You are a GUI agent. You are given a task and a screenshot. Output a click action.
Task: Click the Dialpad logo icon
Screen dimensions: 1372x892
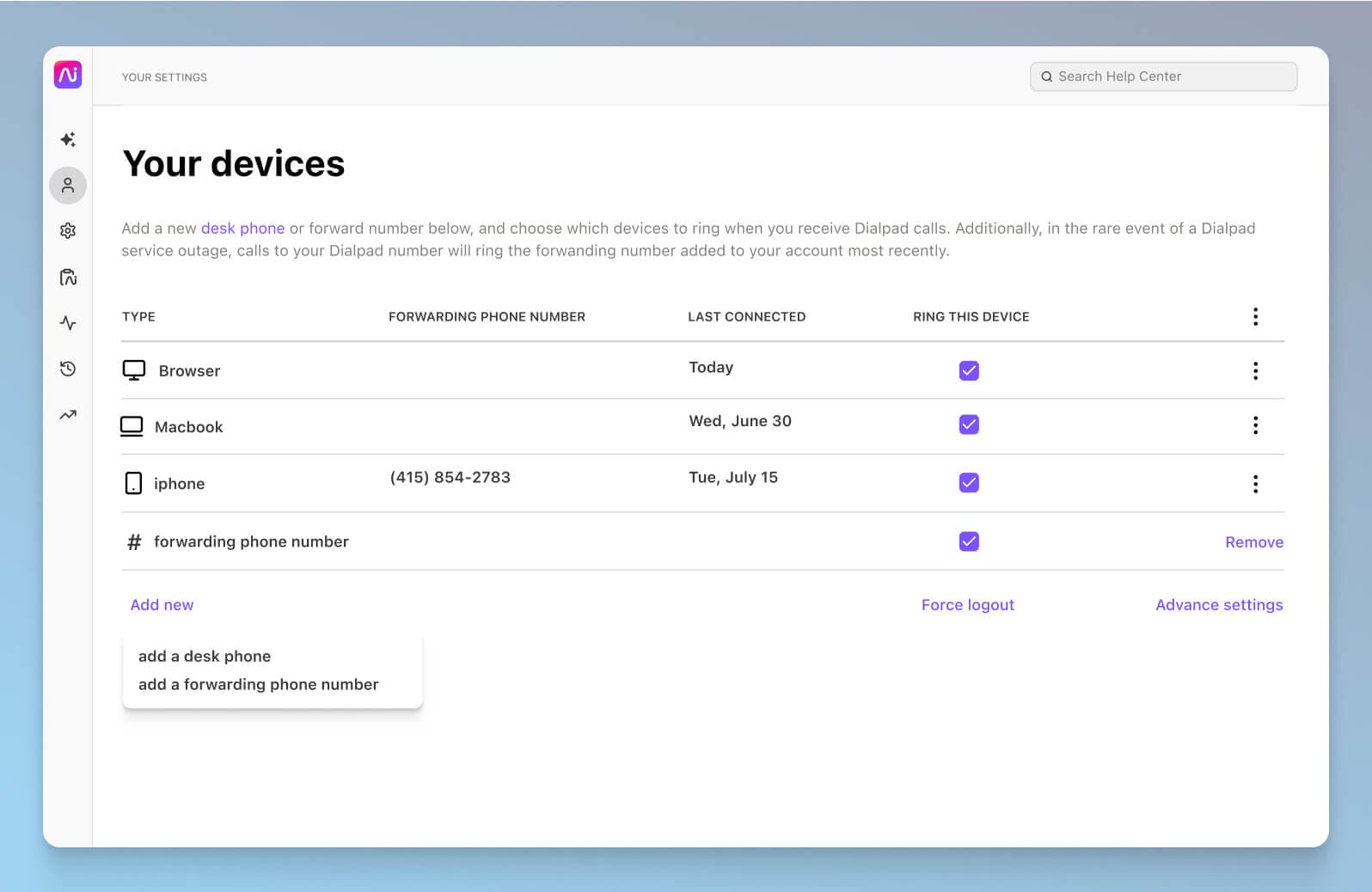[x=68, y=75]
